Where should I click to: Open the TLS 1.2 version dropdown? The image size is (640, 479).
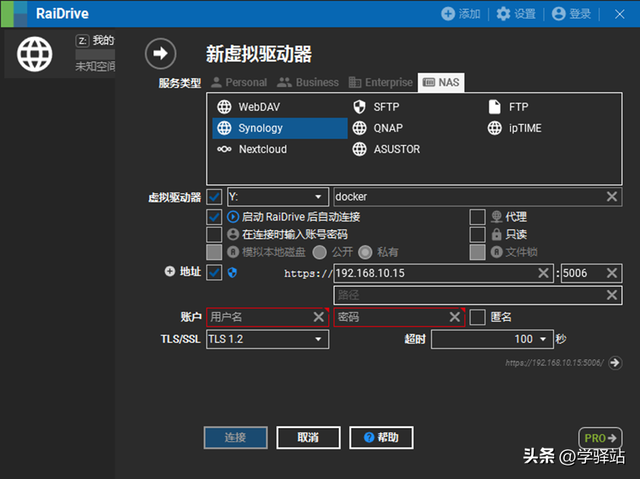268,339
